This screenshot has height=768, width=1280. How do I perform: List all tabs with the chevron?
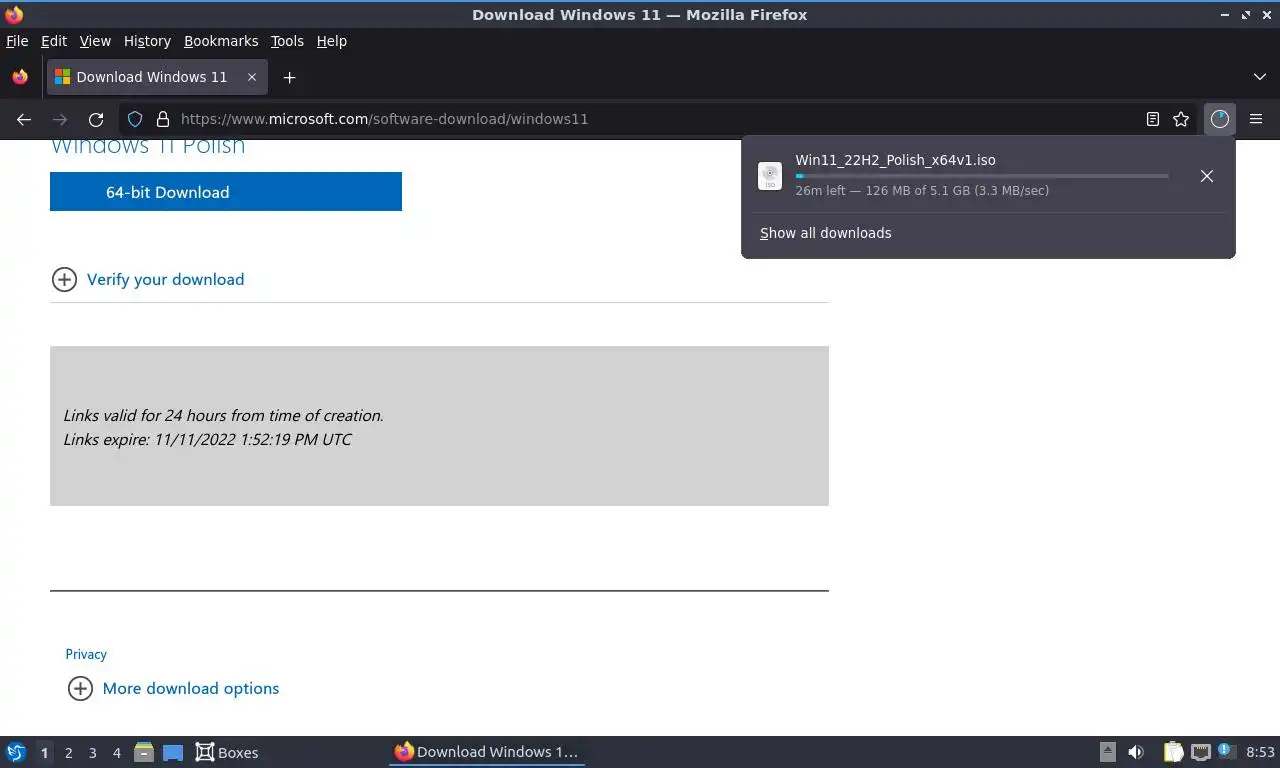coord(1260,77)
